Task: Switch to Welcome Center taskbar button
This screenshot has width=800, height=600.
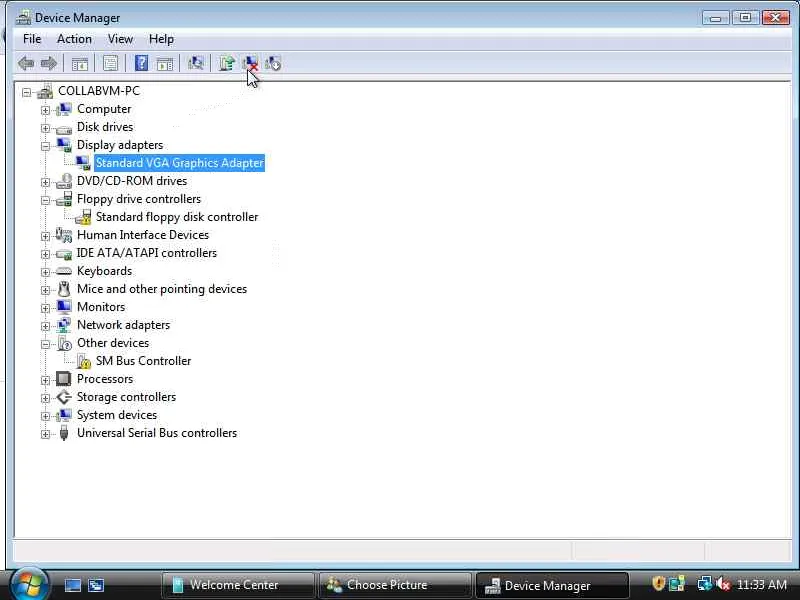Action: tap(238, 585)
